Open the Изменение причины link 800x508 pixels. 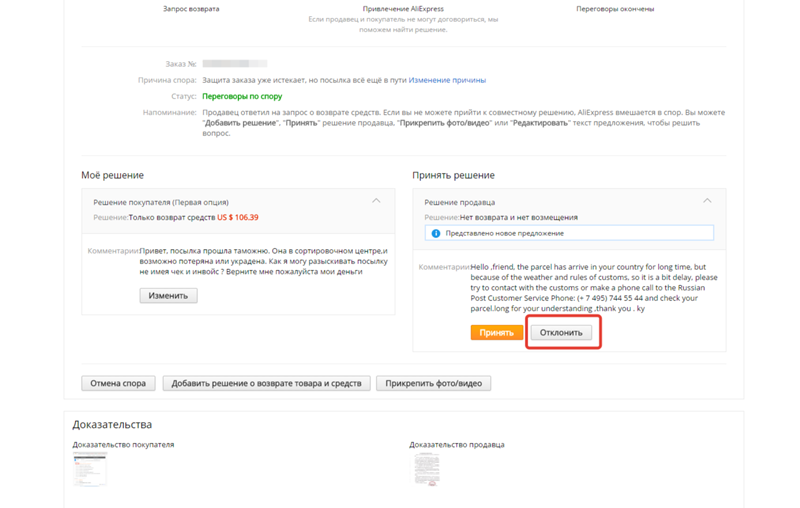click(x=447, y=80)
